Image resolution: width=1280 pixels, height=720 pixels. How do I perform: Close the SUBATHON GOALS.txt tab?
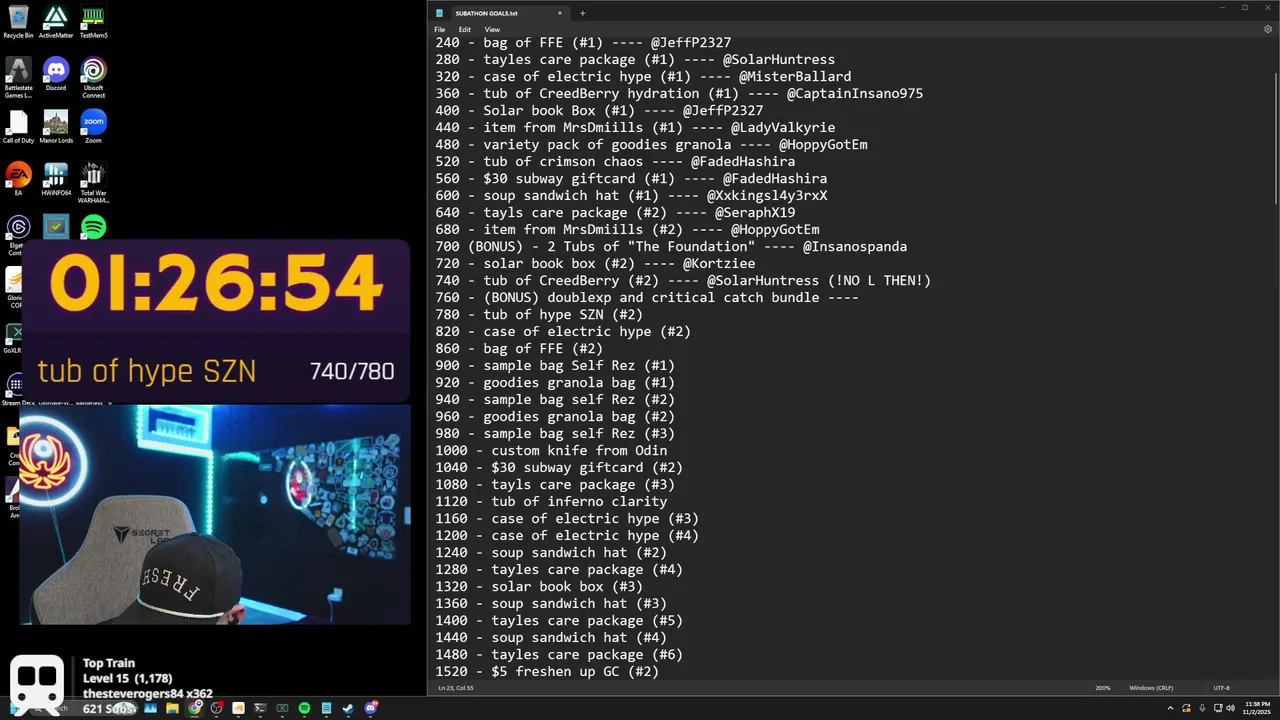560,13
